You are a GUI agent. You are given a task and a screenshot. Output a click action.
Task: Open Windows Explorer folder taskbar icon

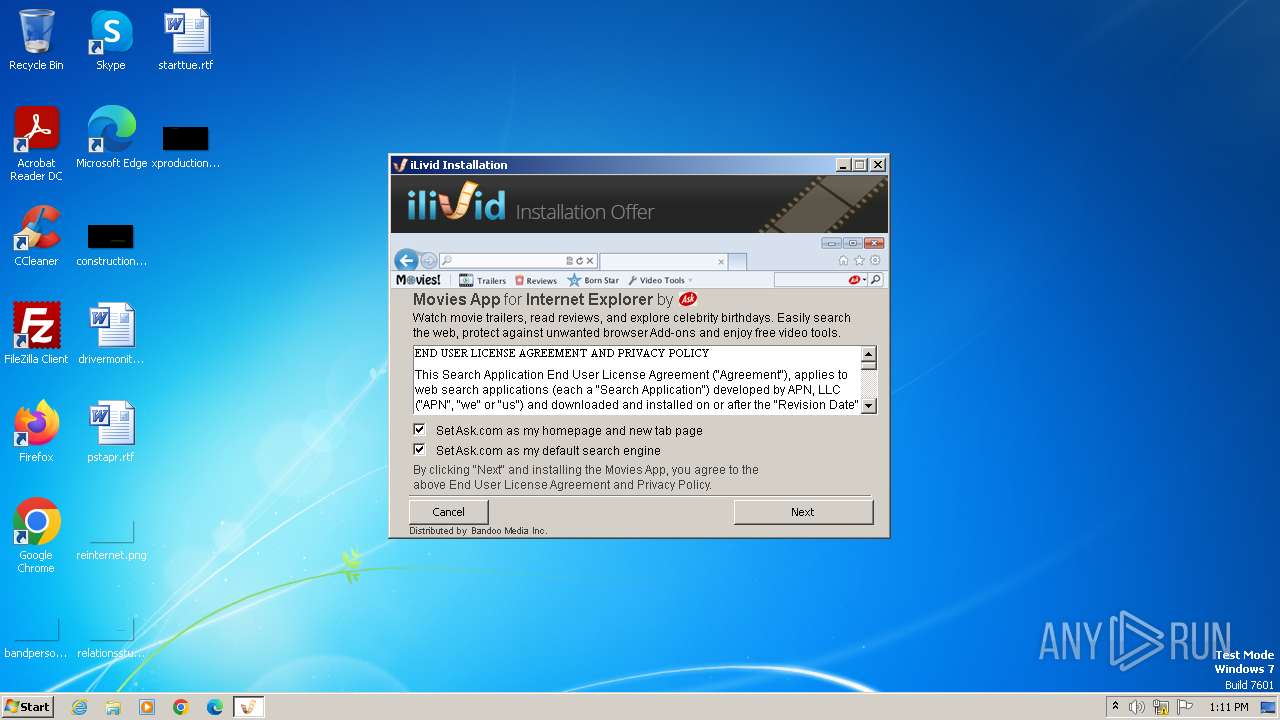point(113,707)
